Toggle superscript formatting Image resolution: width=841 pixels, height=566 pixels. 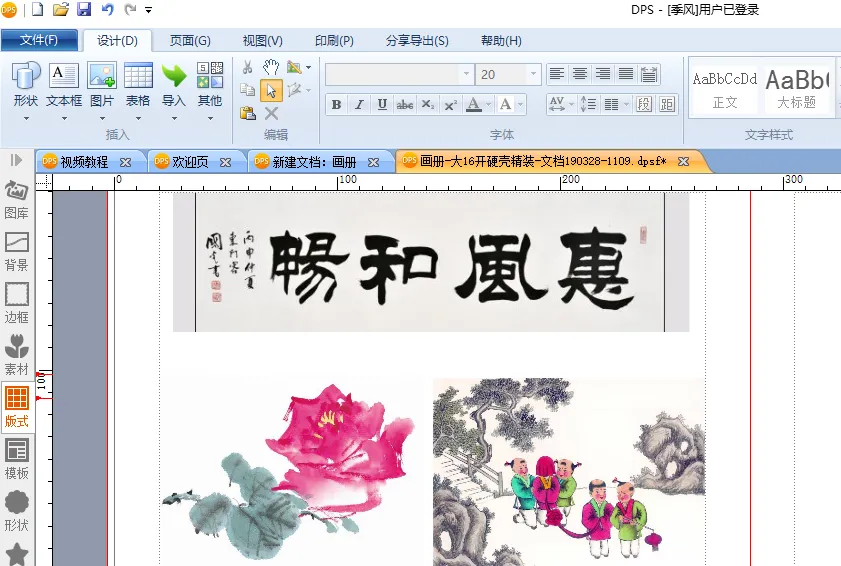[451, 105]
